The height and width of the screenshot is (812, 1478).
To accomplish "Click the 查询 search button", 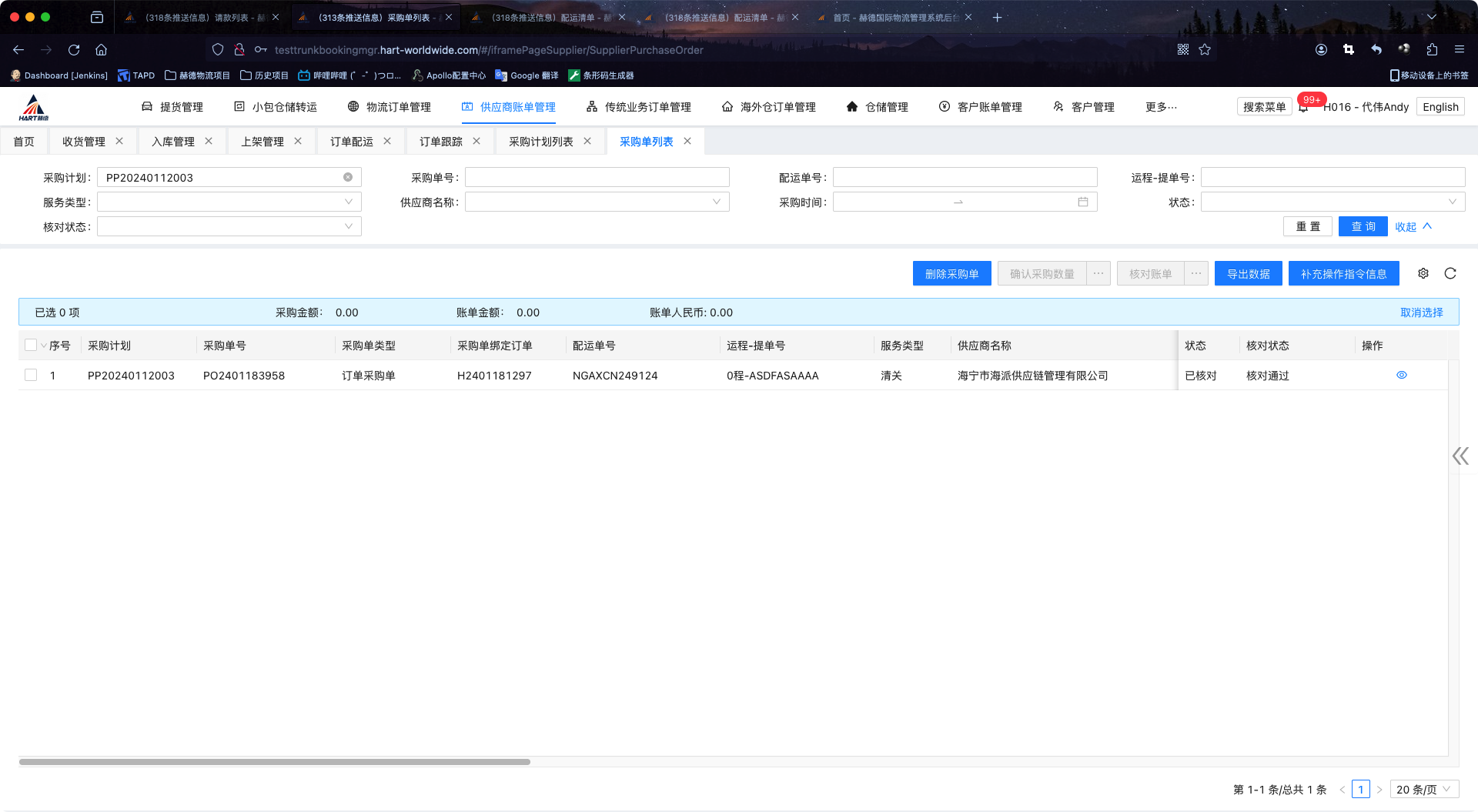I will (1363, 226).
